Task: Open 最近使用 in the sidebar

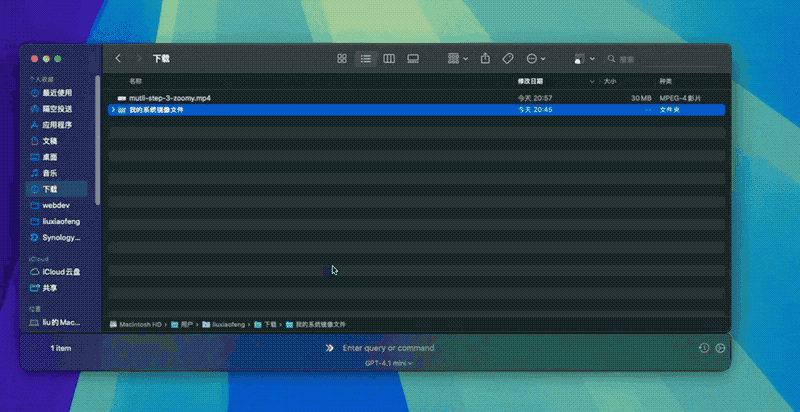Action: [x=57, y=93]
